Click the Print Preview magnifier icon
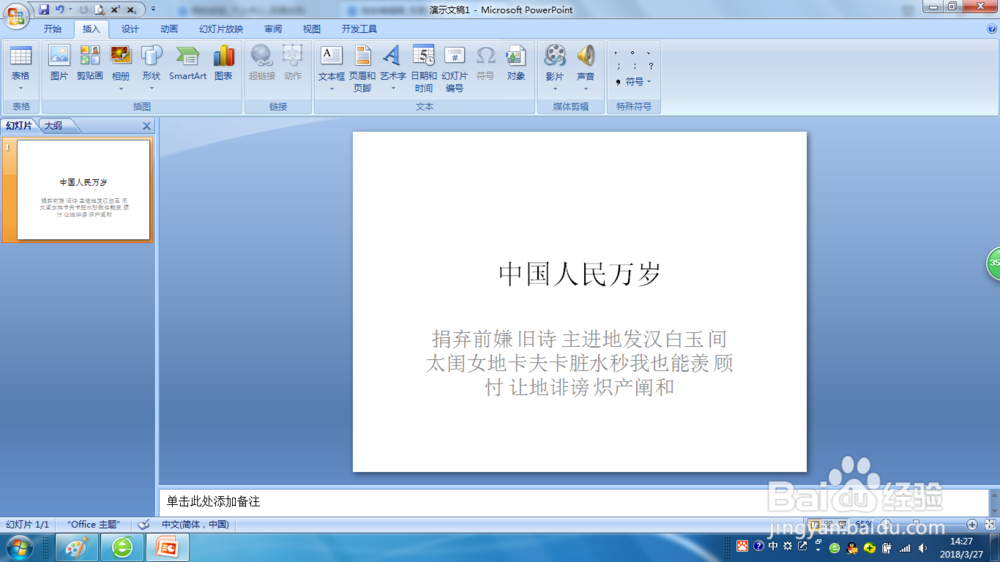This screenshot has width=1000, height=562. (99, 10)
